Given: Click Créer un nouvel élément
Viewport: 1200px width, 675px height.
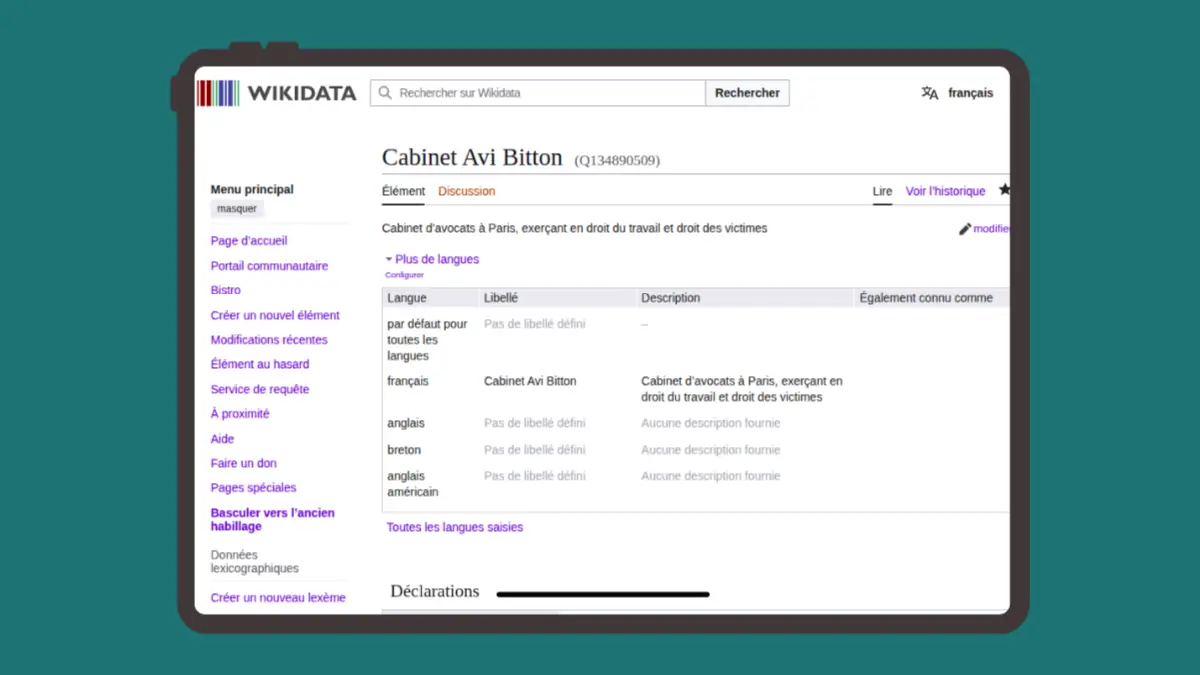Looking at the screenshot, I should (x=275, y=315).
